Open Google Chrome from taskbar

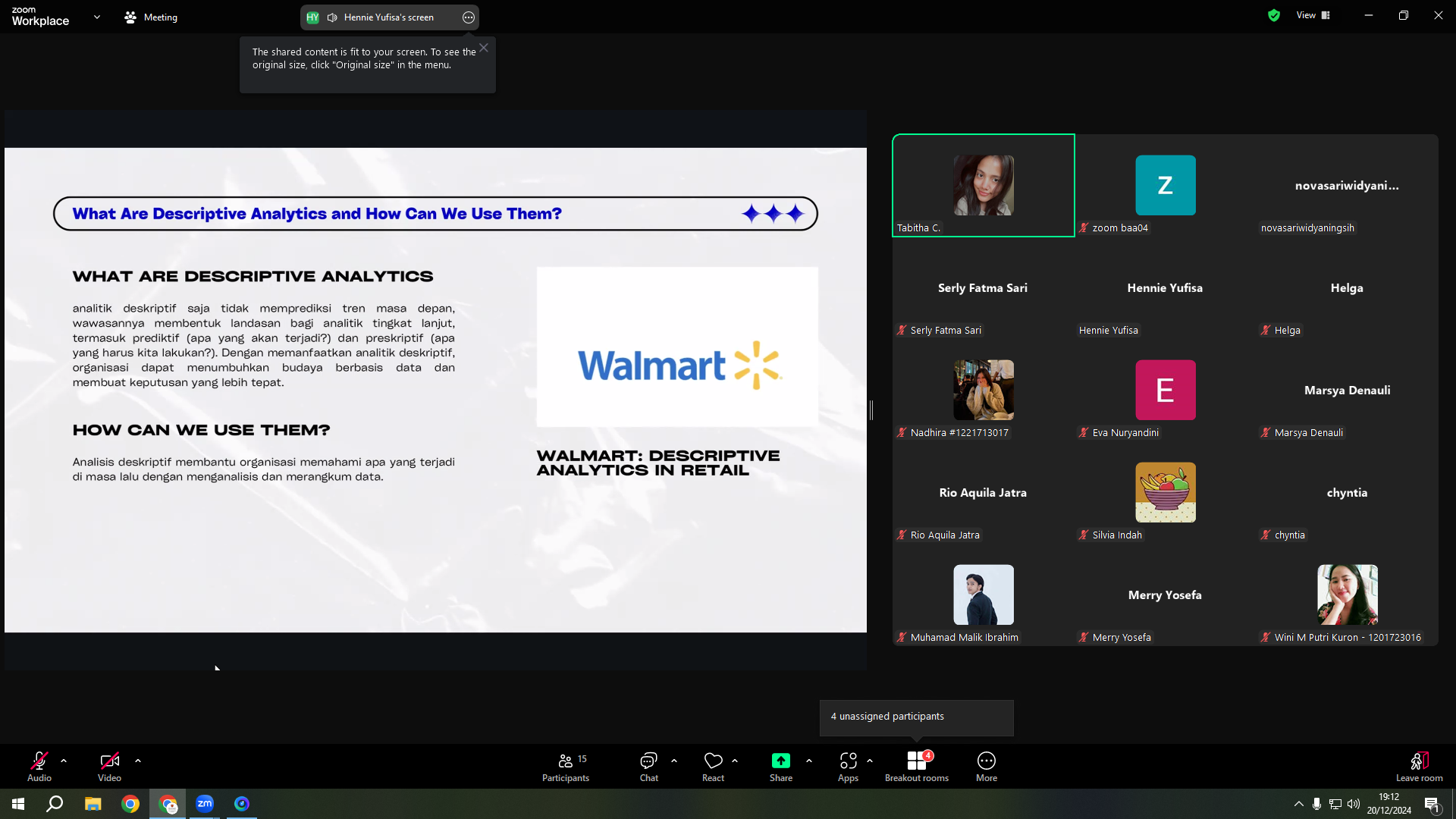tap(130, 804)
